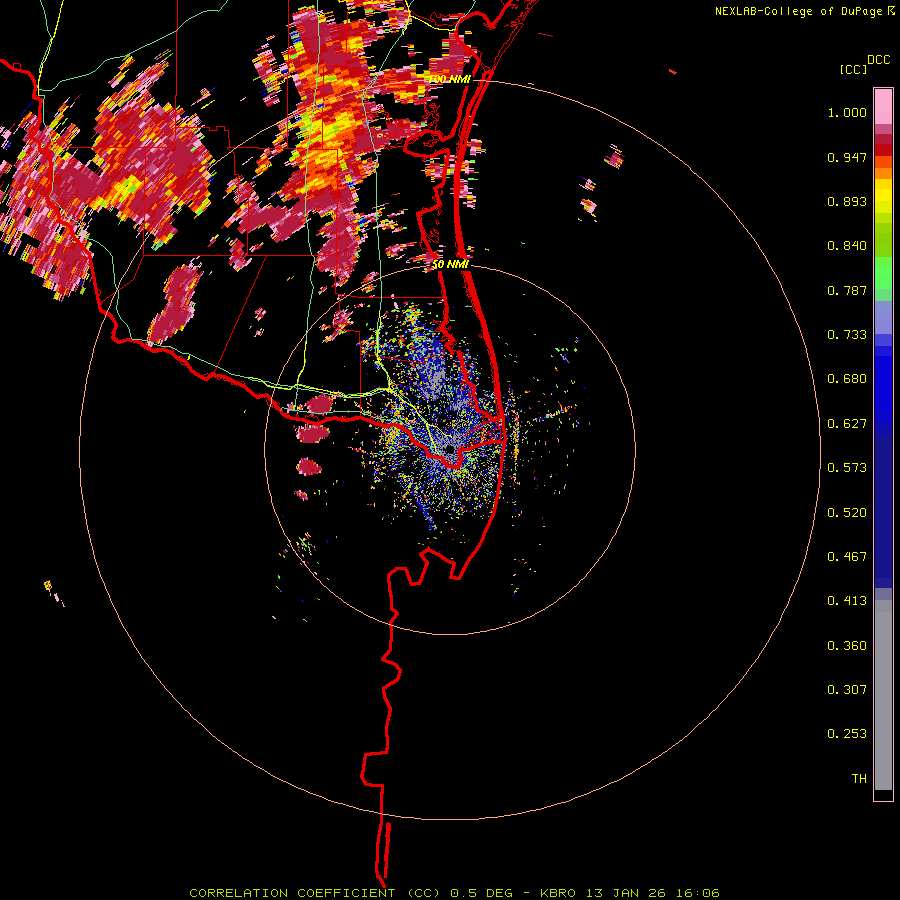The image size is (900, 900).
Task: Click the 100 NMI range ring label
Action: coord(450,79)
